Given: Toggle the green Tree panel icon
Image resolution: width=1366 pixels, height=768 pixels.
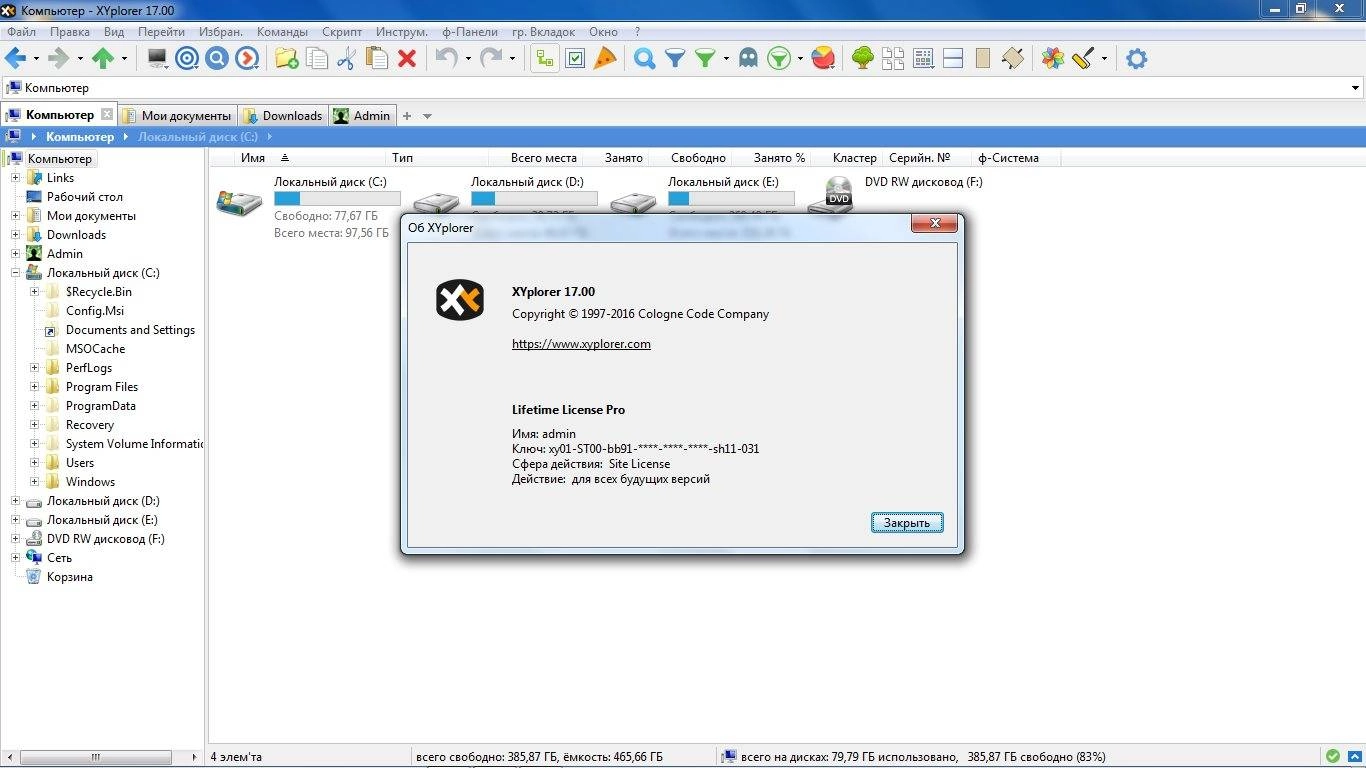Looking at the screenshot, I should click(x=863, y=59).
